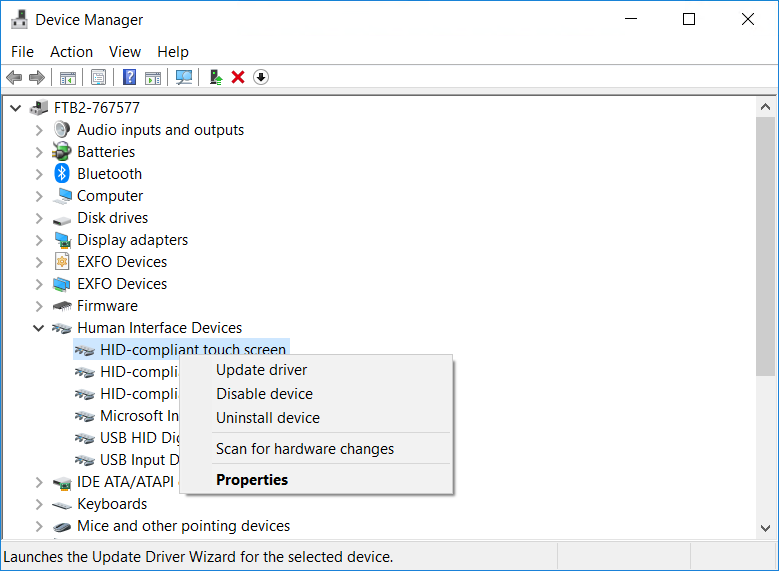Select the USB Input D device row
Viewport: 779px width, 571px height.
tap(139, 460)
